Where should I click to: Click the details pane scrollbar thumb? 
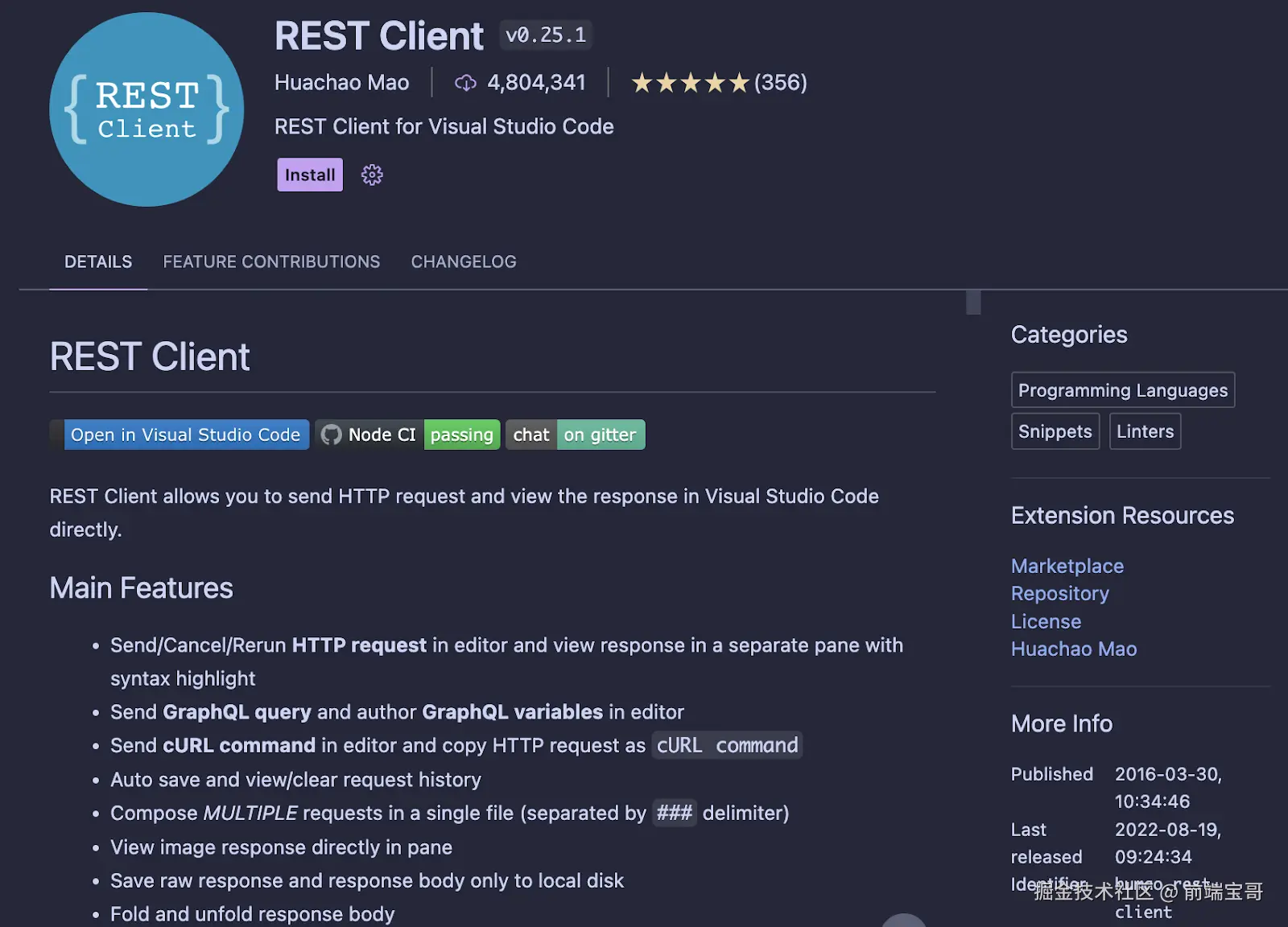[973, 302]
